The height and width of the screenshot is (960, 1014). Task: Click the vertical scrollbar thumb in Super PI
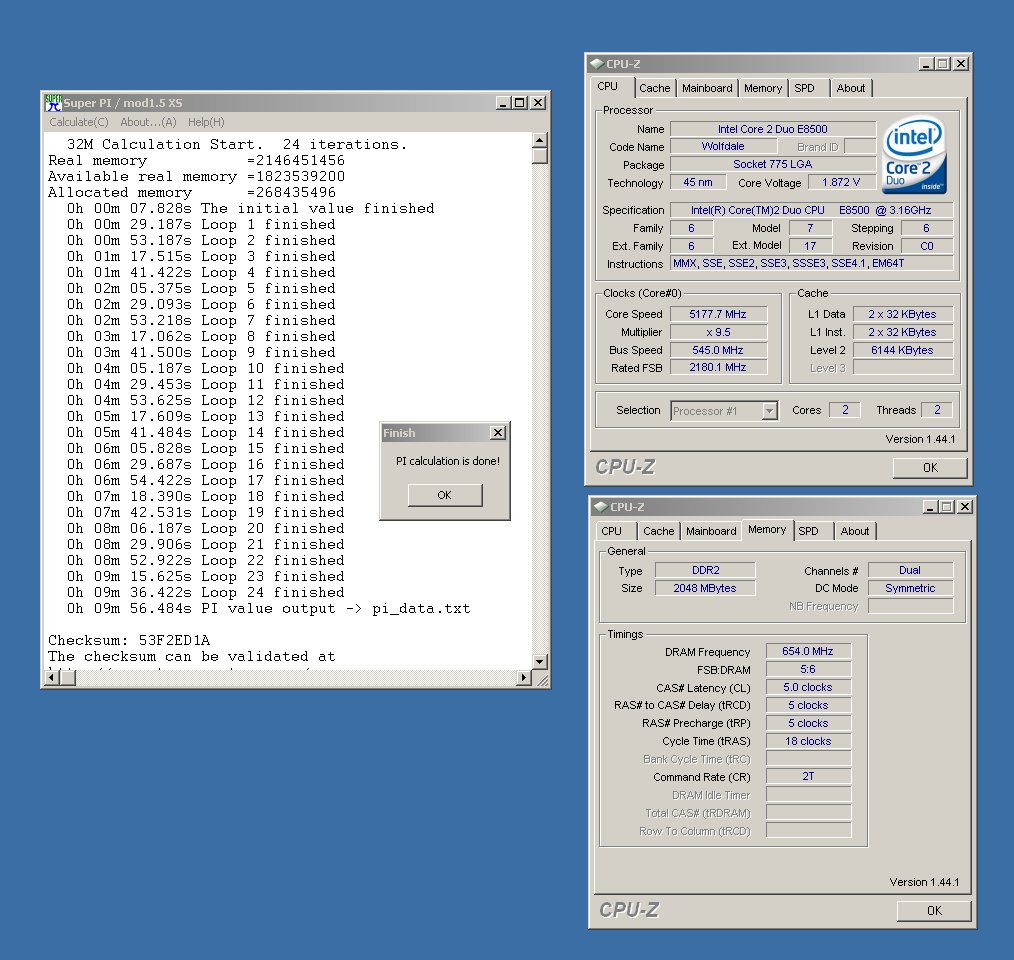coord(539,155)
